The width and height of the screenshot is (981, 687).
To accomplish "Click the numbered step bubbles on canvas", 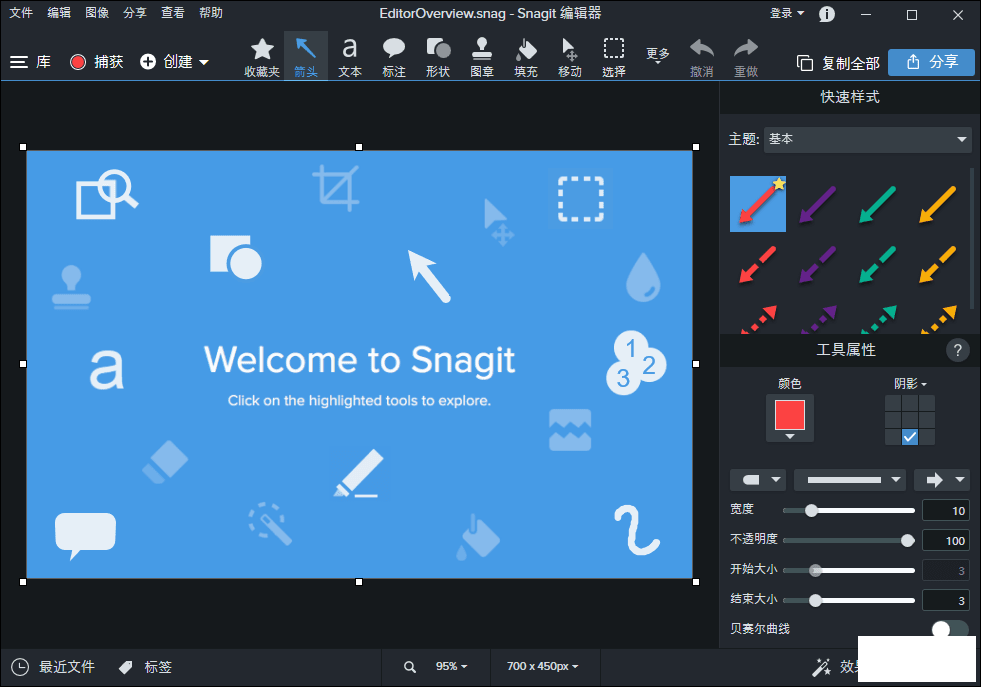I will 636,363.
